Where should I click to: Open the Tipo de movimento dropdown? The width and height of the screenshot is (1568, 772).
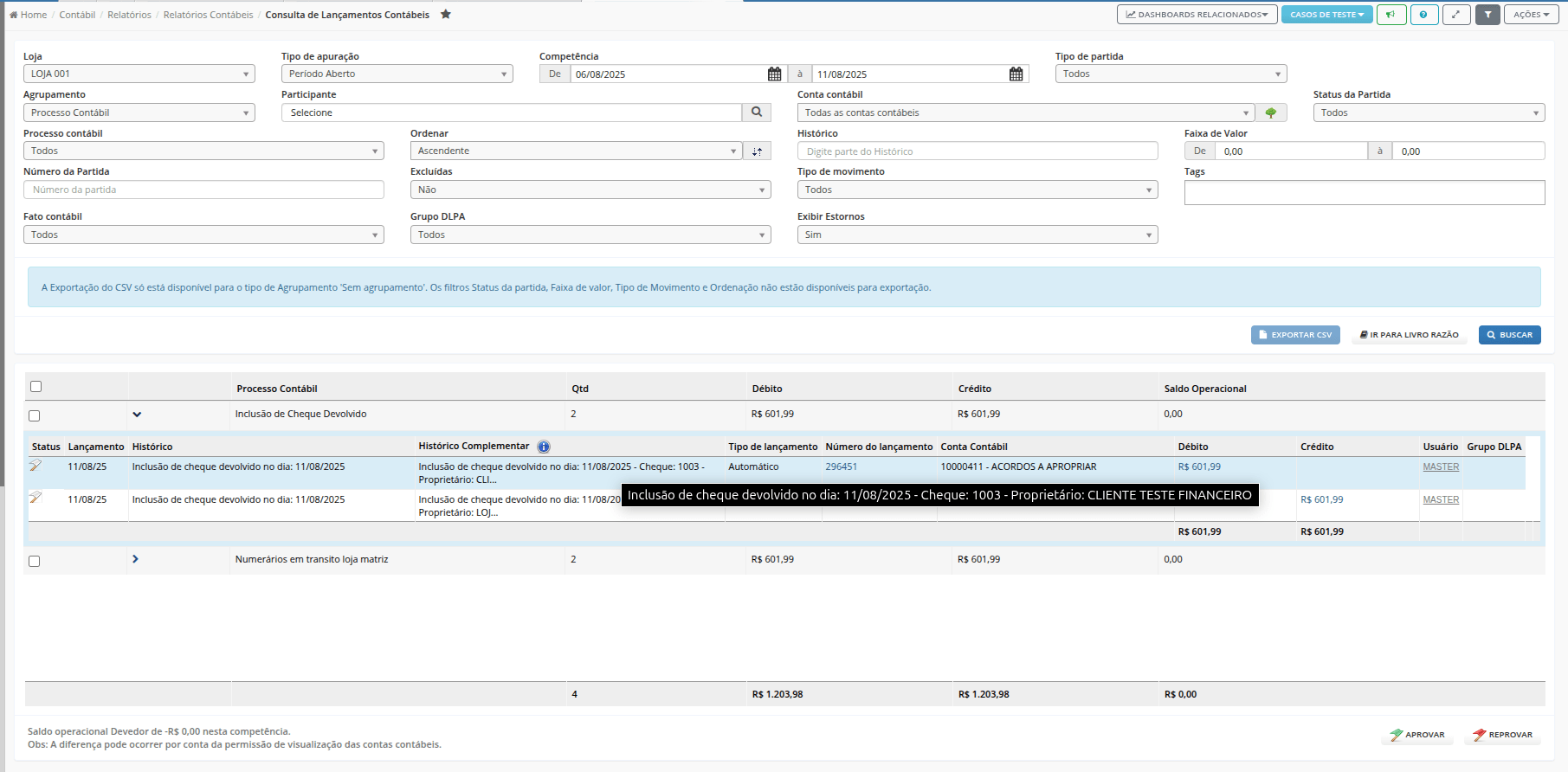tap(978, 190)
